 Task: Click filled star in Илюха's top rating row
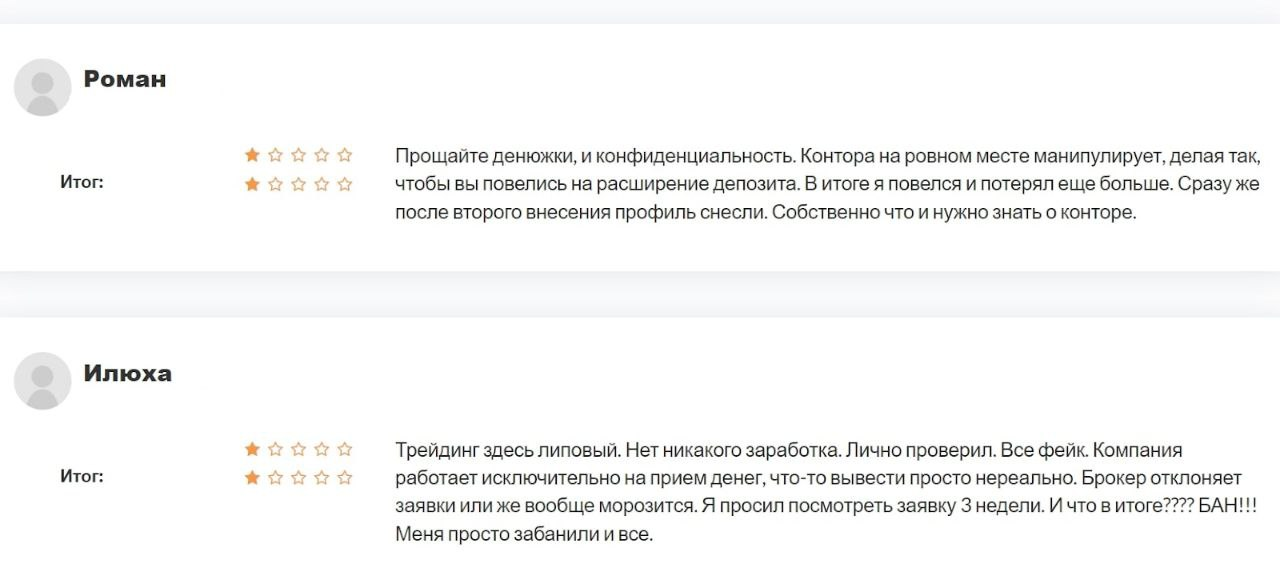tap(252, 449)
